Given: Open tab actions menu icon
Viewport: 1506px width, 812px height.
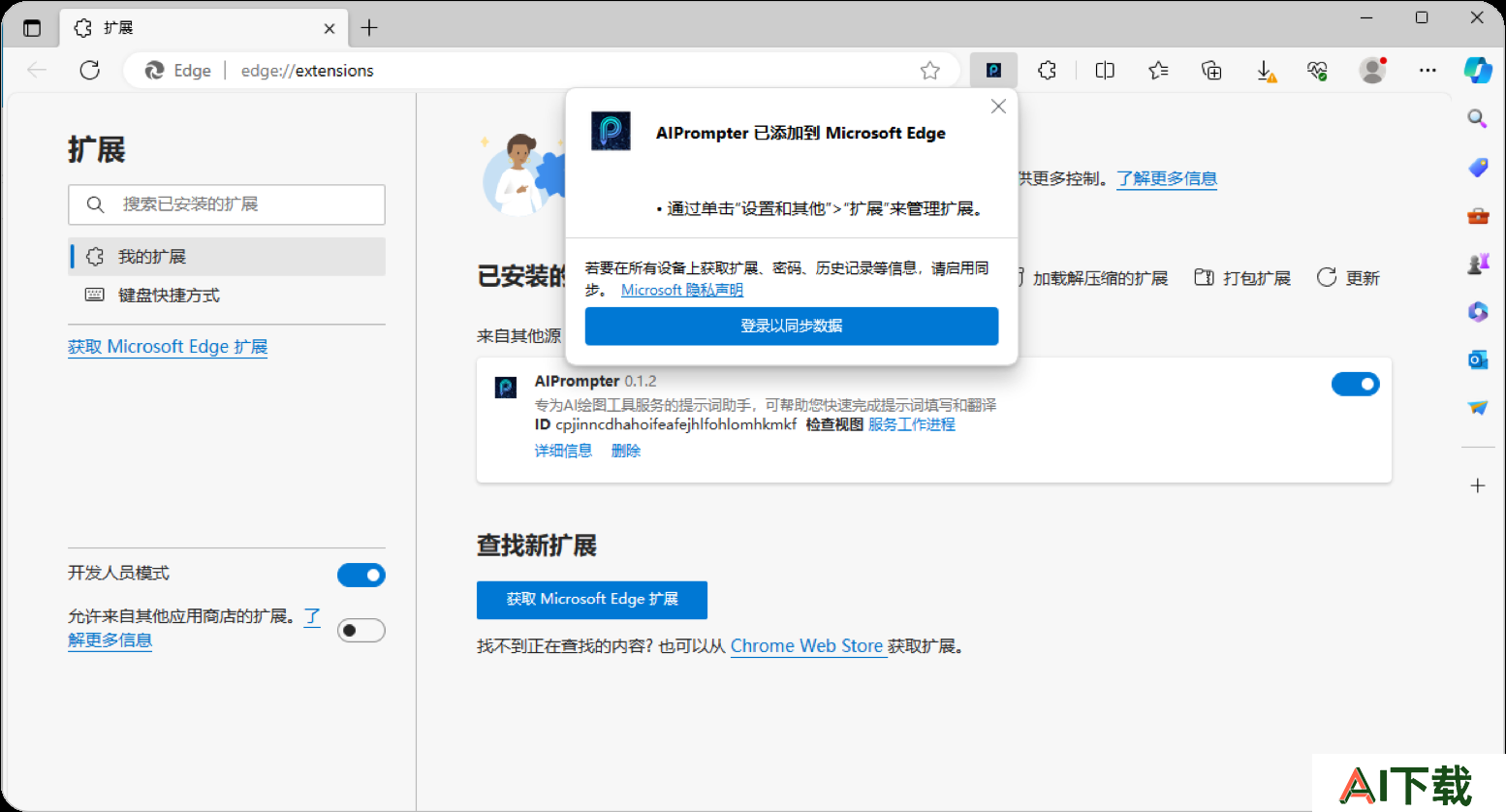Looking at the screenshot, I should tap(32, 28).
